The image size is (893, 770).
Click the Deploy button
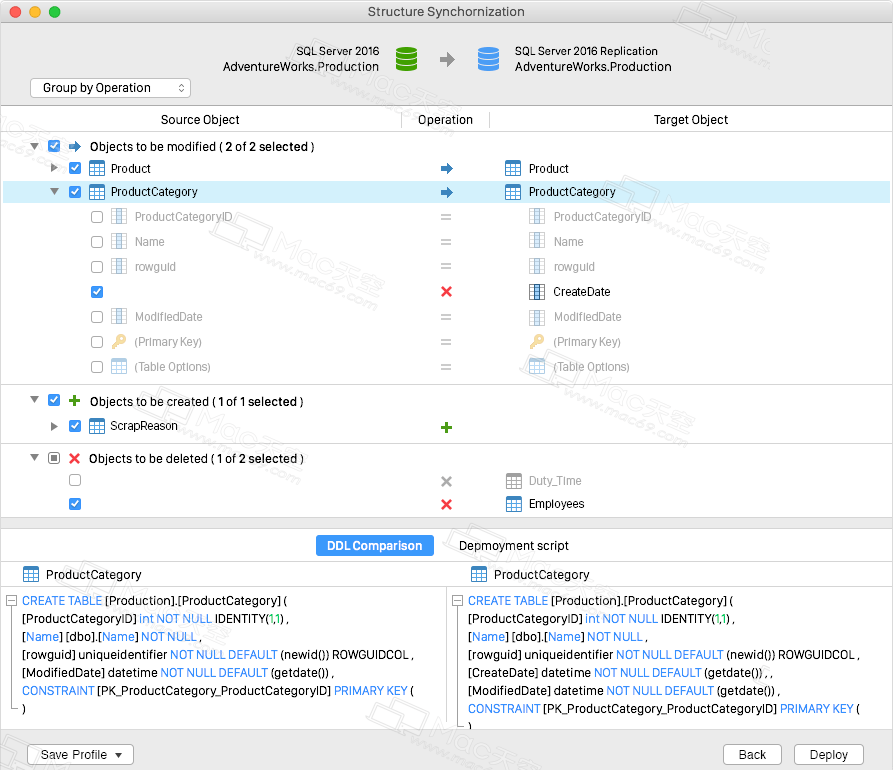[x=829, y=755]
